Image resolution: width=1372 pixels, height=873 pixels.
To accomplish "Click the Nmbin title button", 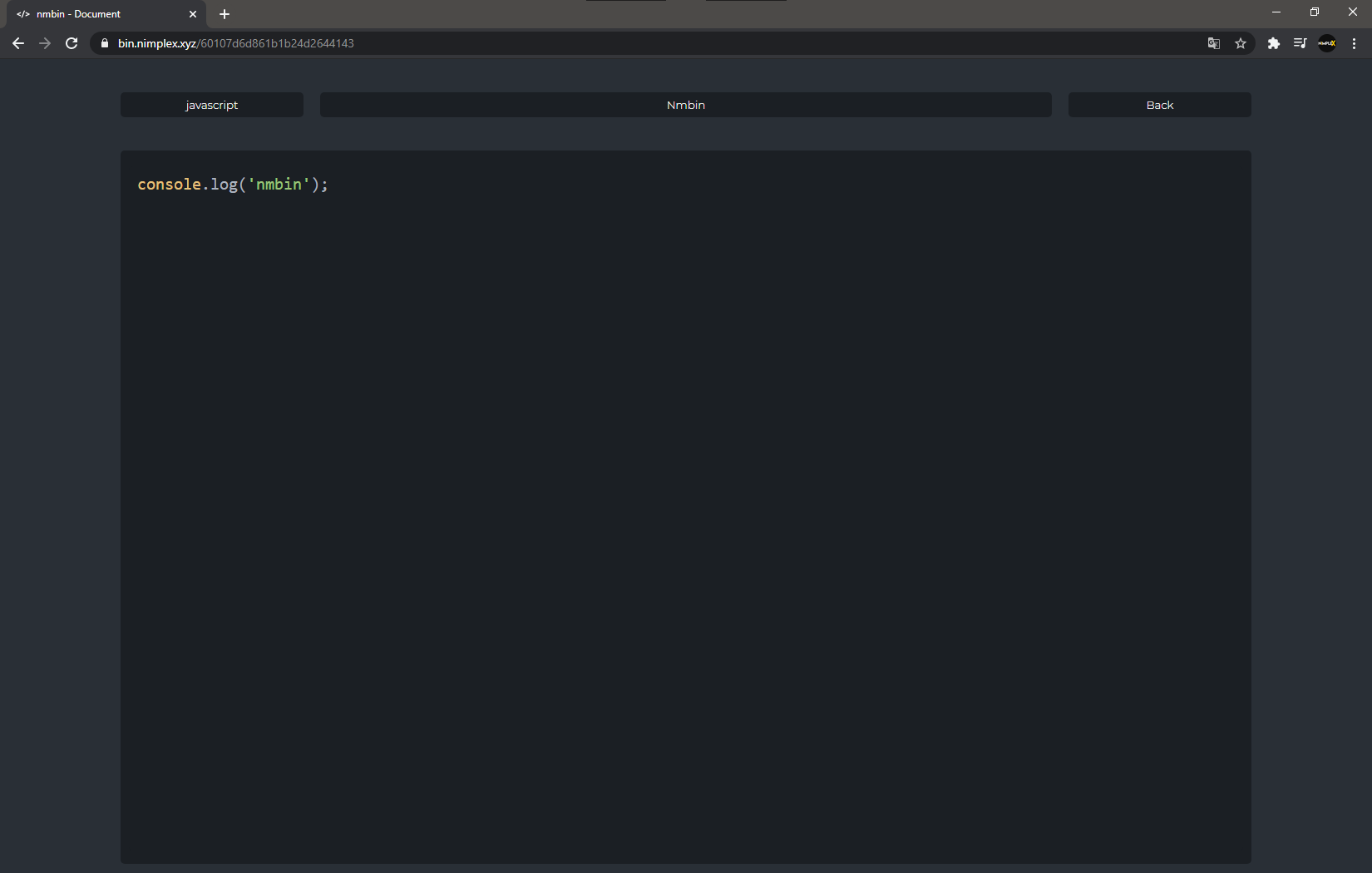I will click(685, 104).
